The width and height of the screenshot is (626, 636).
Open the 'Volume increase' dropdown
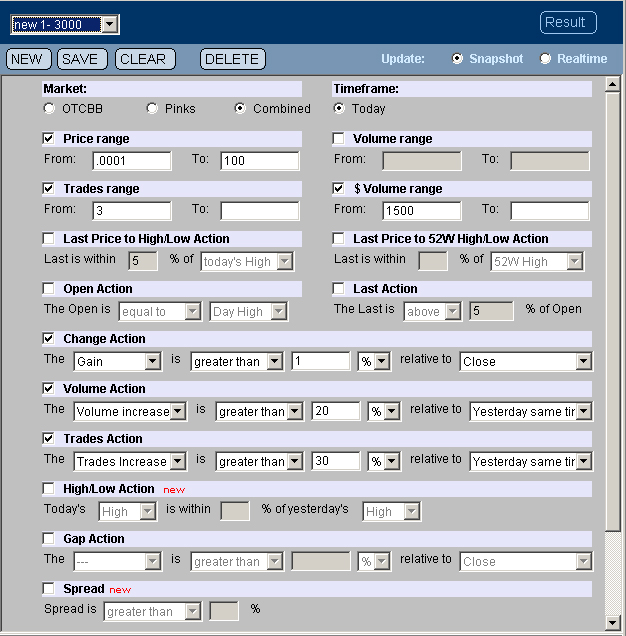[x=130, y=411]
